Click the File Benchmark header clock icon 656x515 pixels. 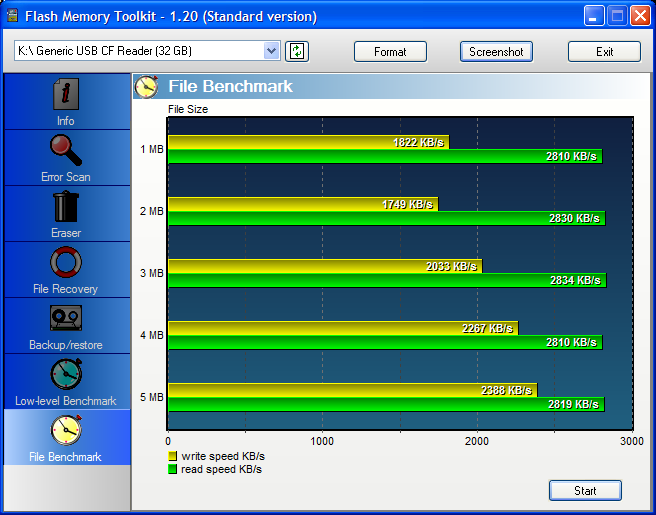(147, 87)
